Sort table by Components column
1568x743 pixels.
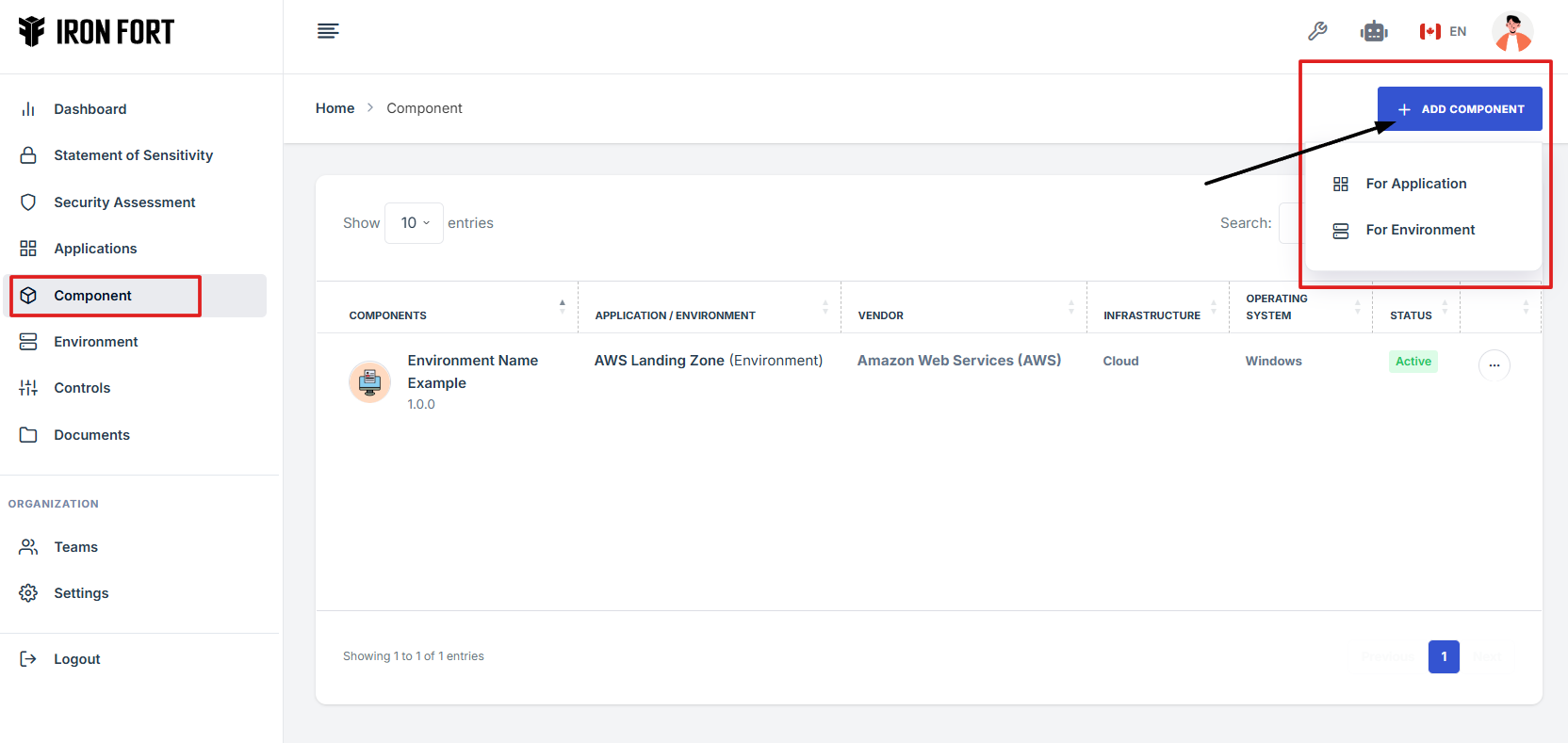[388, 315]
